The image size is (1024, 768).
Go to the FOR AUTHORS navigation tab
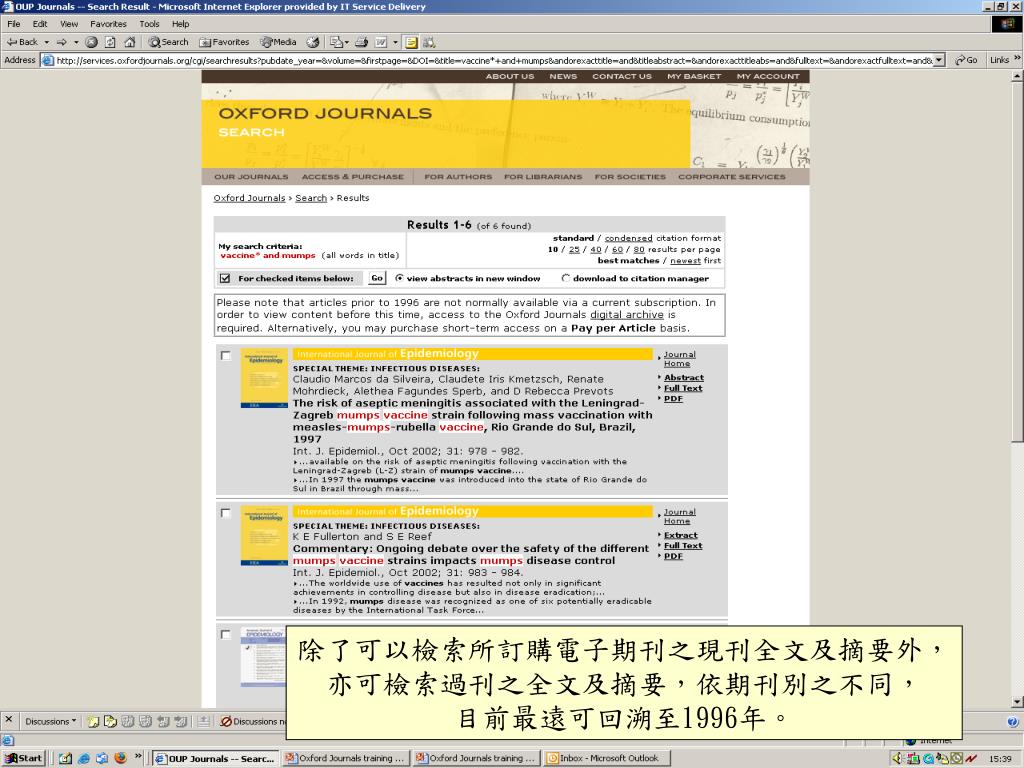458,177
